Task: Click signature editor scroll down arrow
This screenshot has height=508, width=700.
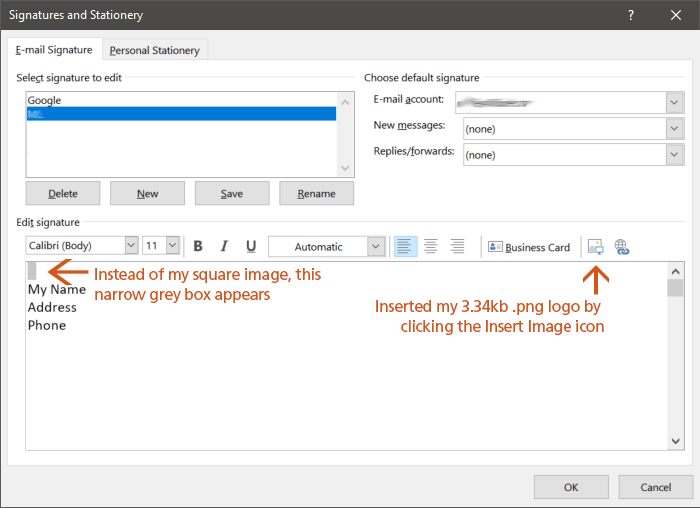Action: [675, 441]
